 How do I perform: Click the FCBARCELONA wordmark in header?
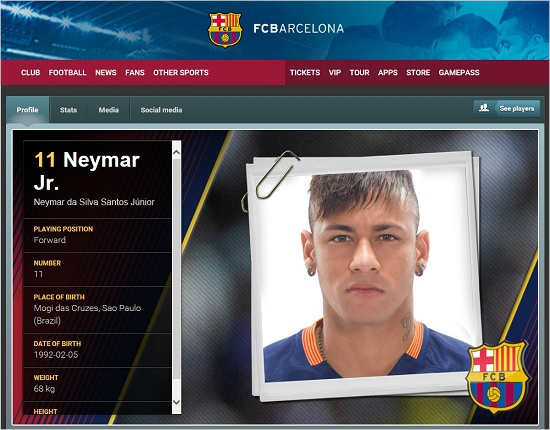(x=299, y=28)
